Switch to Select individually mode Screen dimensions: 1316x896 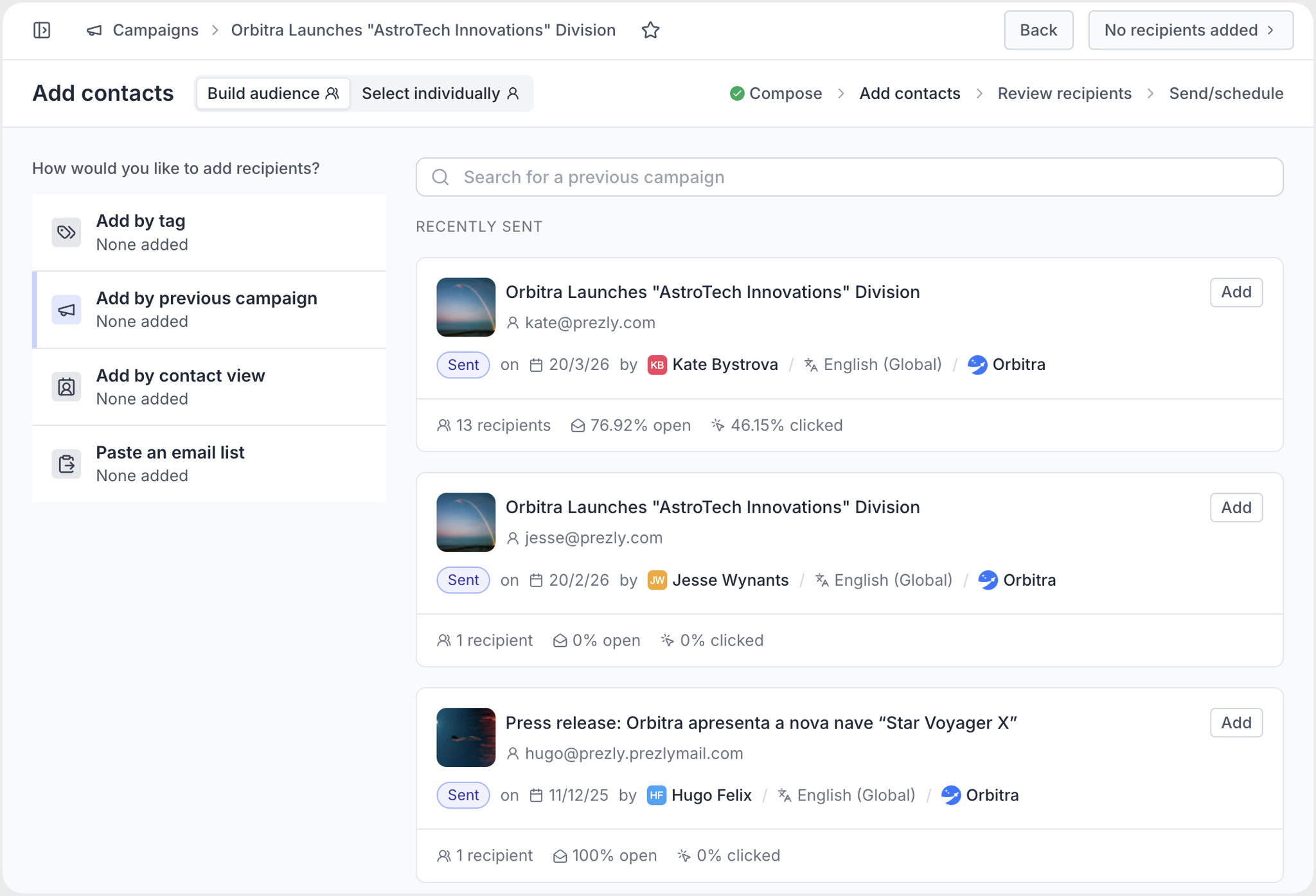(x=440, y=94)
